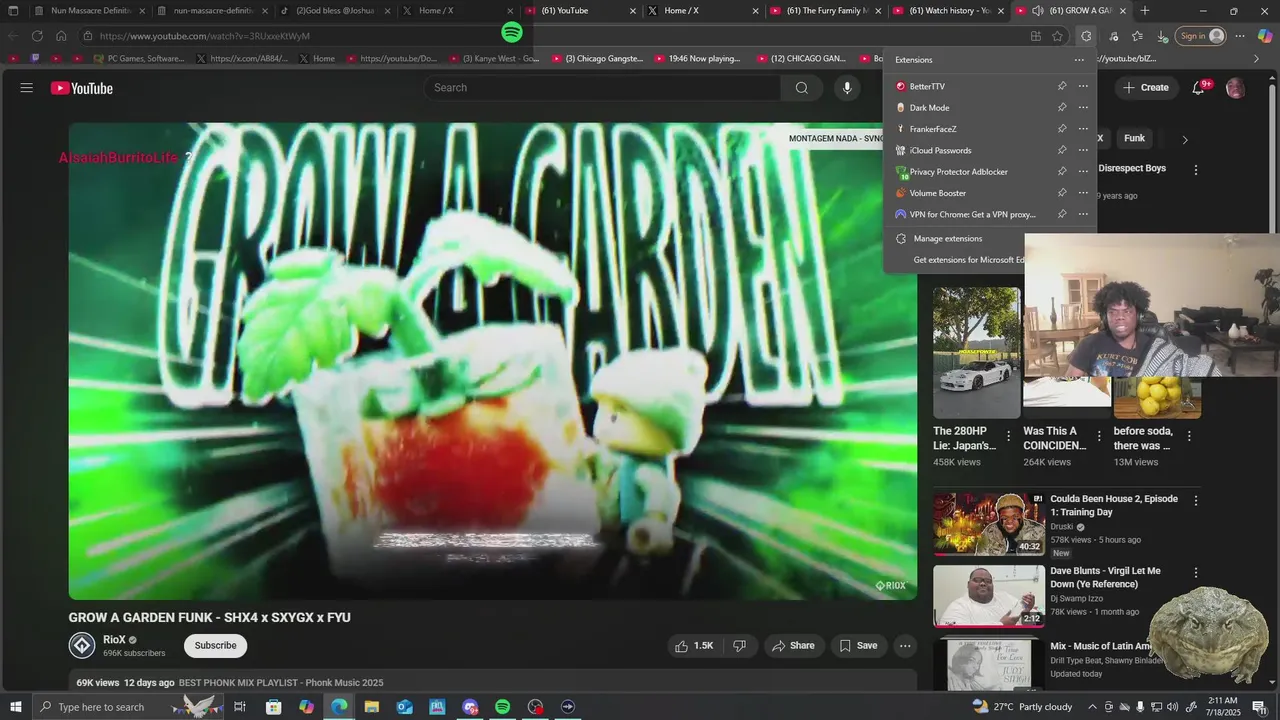Go to the YouTube home logo
1280x720 pixels.
tap(82, 88)
